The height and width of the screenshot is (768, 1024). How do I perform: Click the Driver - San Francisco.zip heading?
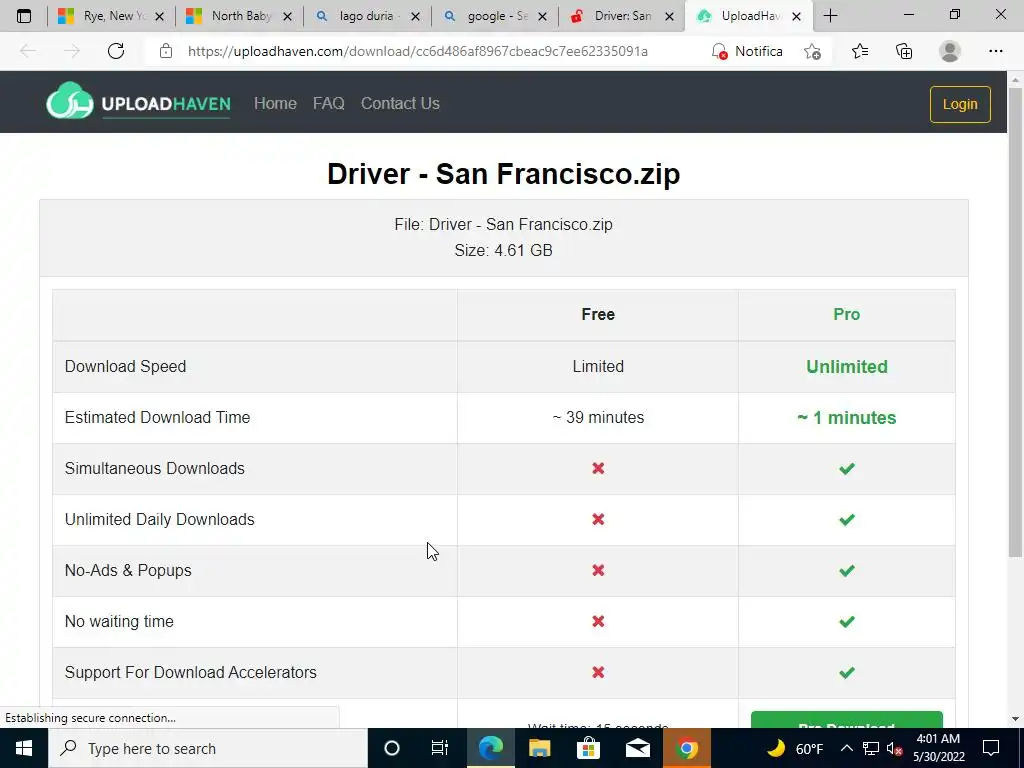tap(504, 174)
